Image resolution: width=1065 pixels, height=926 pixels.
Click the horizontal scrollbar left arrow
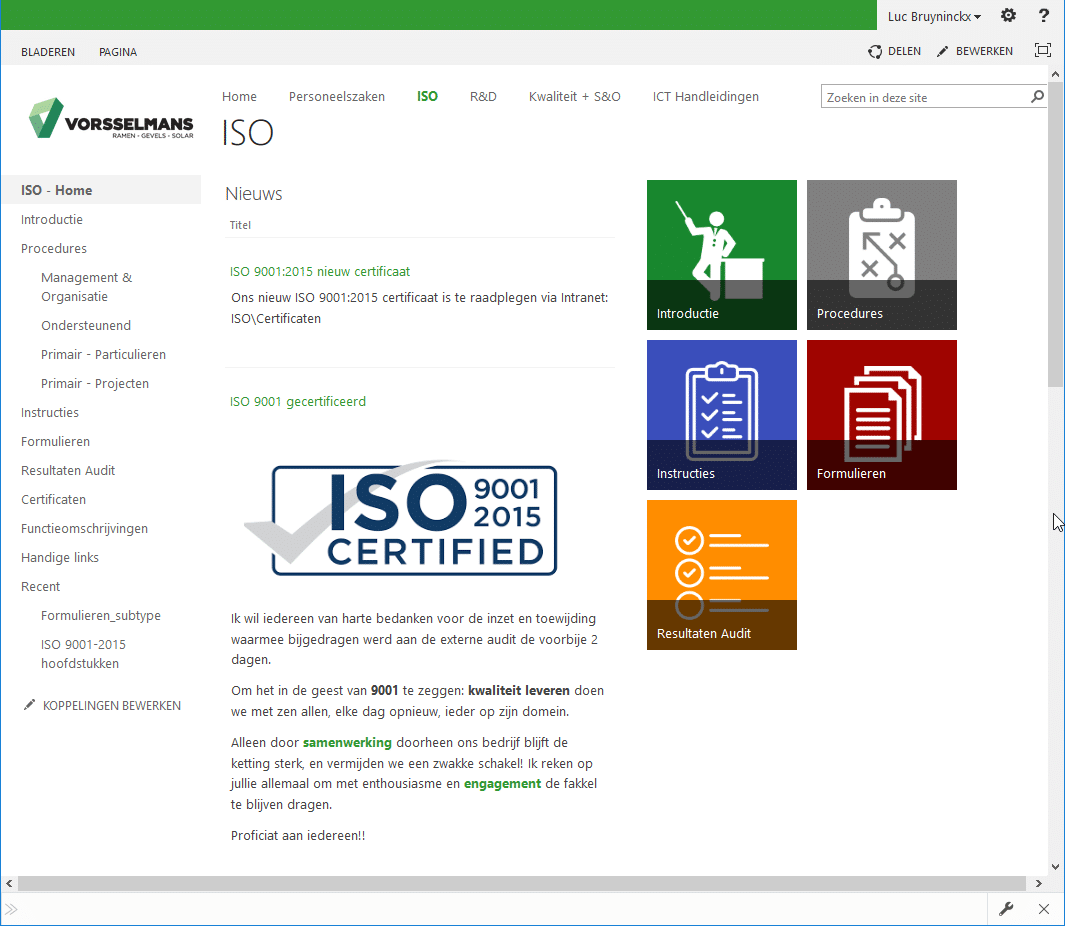coord(9,883)
